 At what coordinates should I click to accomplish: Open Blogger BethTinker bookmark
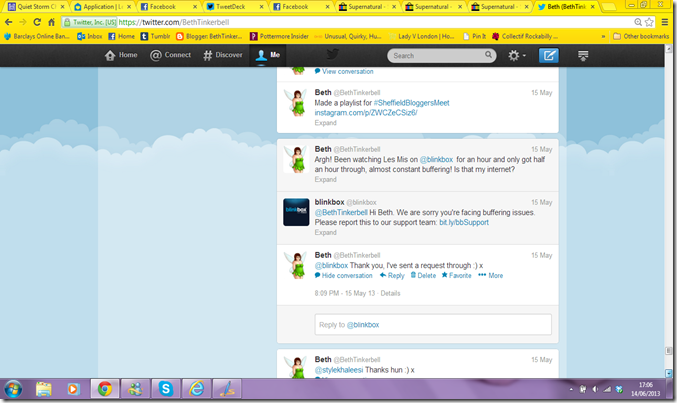tap(209, 36)
